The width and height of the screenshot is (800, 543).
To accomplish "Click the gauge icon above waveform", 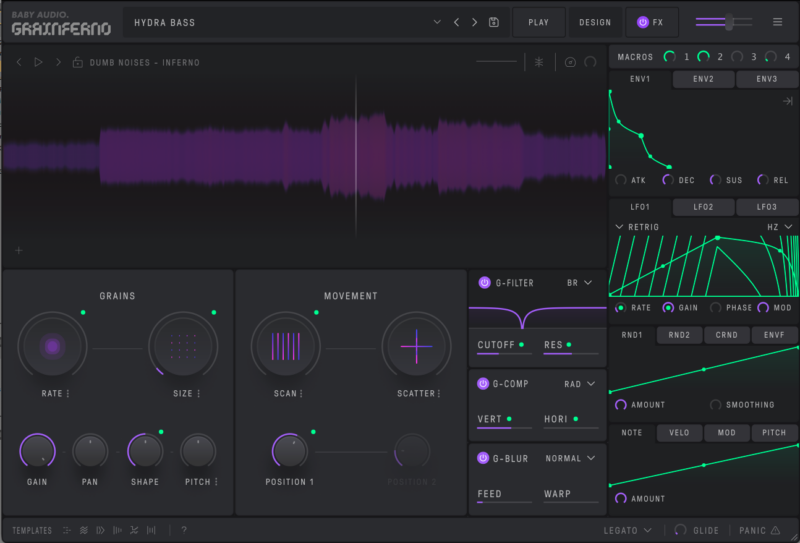I will pyautogui.click(x=570, y=62).
